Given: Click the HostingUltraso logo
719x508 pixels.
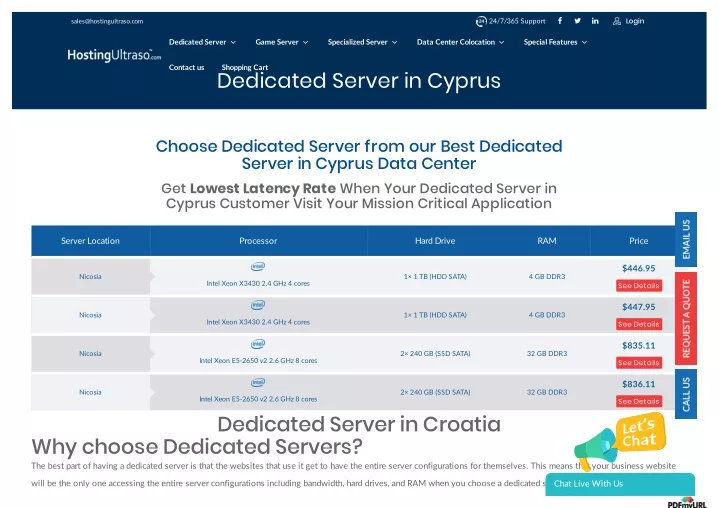Looking at the screenshot, I should [x=114, y=55].
